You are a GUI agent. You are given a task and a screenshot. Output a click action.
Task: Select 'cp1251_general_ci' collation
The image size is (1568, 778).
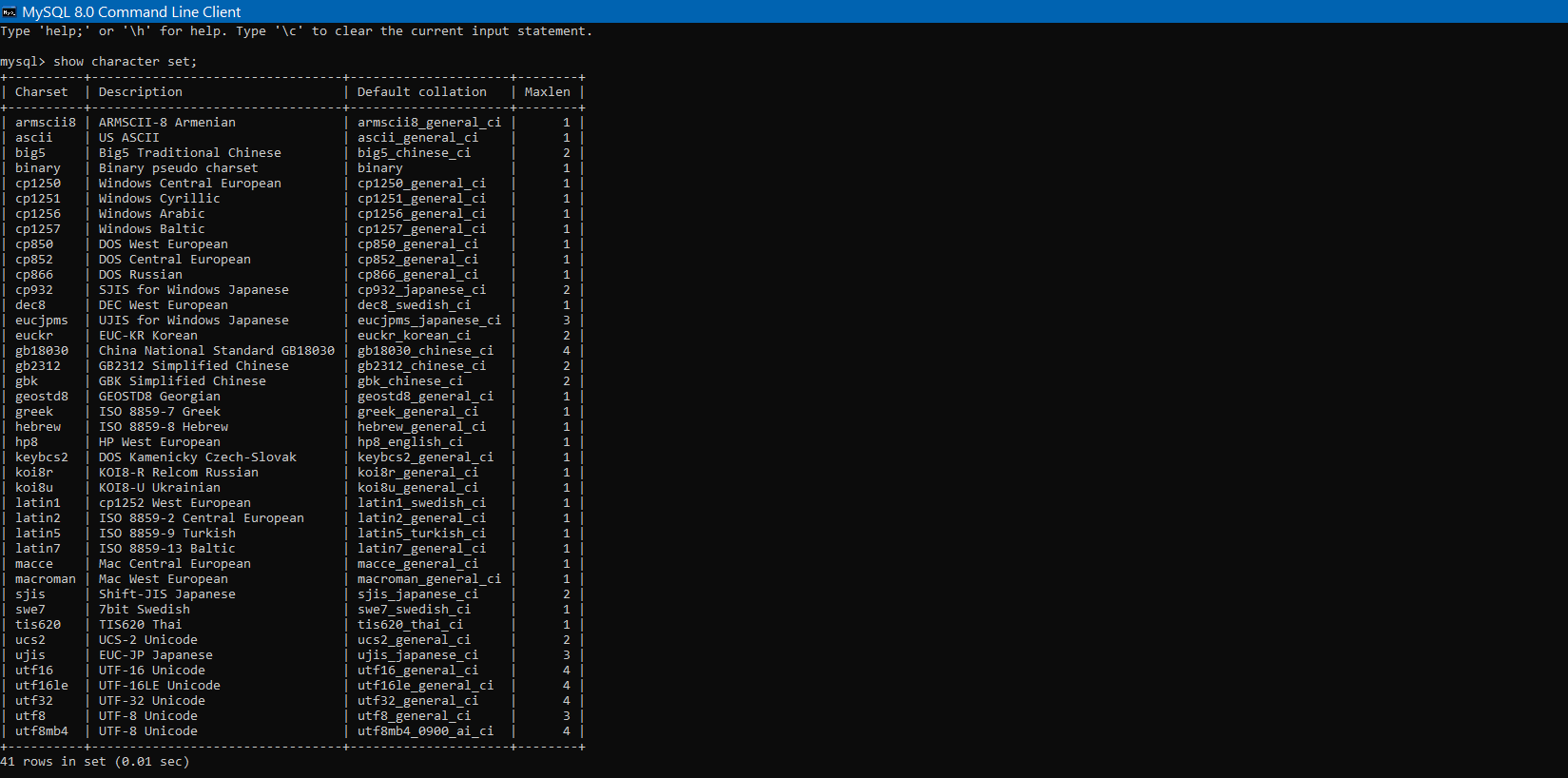[422, 199]
